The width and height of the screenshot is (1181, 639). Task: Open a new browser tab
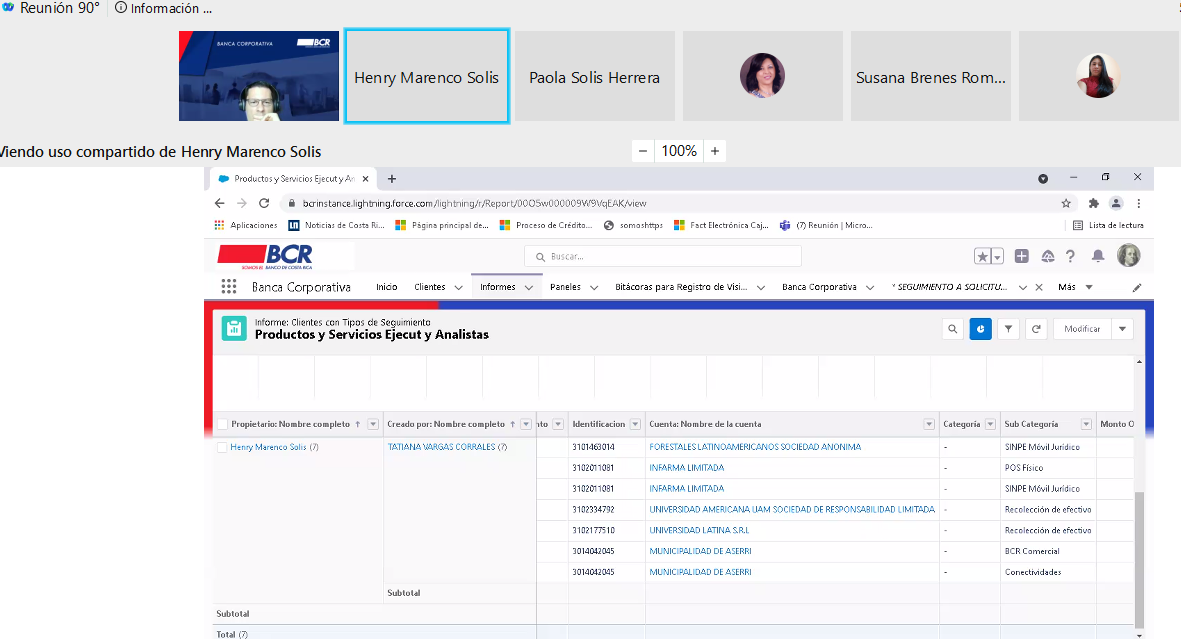pyautogui.click(x=392, y=179)
